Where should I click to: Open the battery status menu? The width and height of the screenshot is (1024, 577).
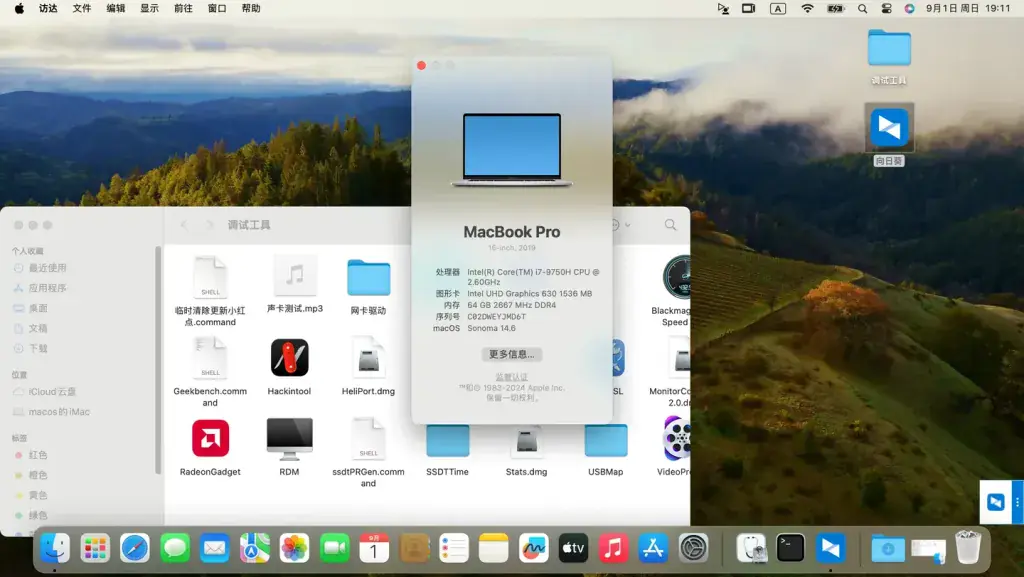point(836,8)
